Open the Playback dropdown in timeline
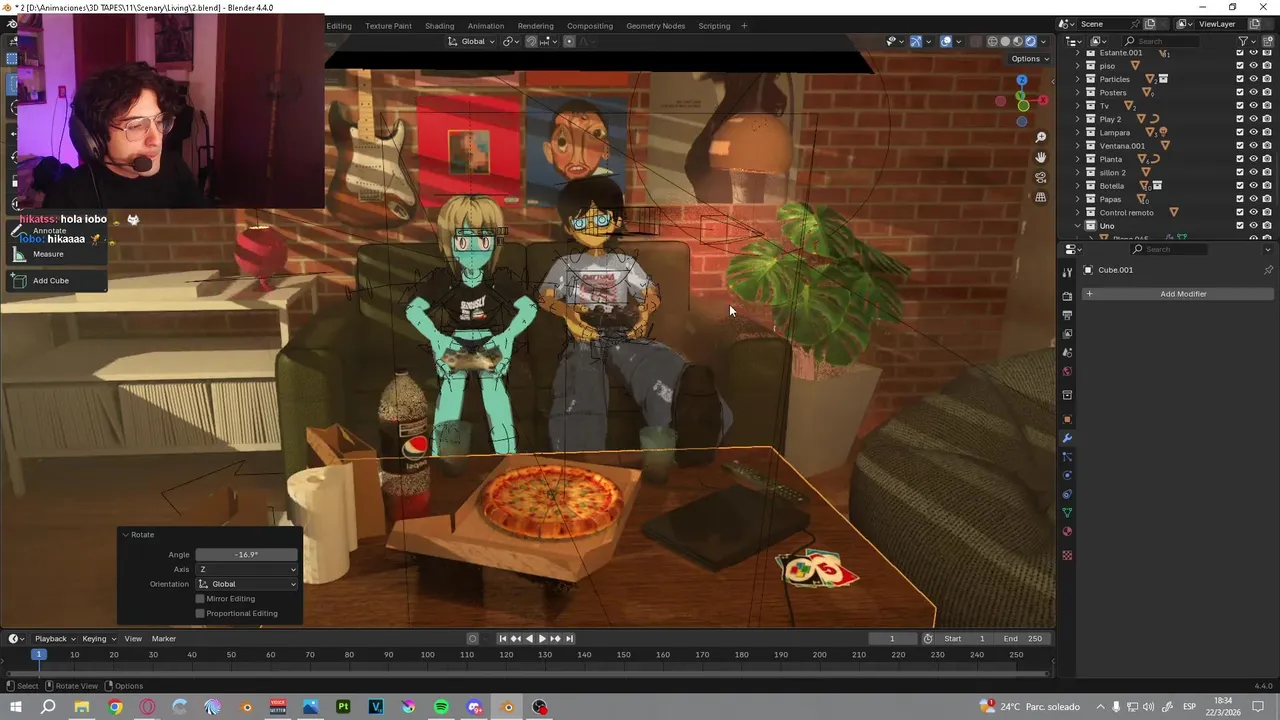Viewport: 1280px width, 720px height. click(x=55, y=639)
